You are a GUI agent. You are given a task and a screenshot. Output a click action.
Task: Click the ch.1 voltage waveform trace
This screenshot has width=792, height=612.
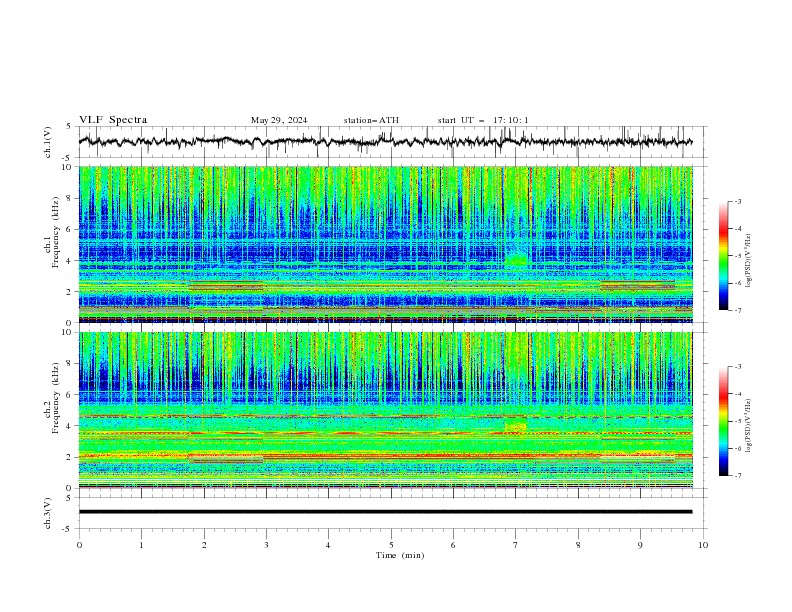tap(385, 142)
